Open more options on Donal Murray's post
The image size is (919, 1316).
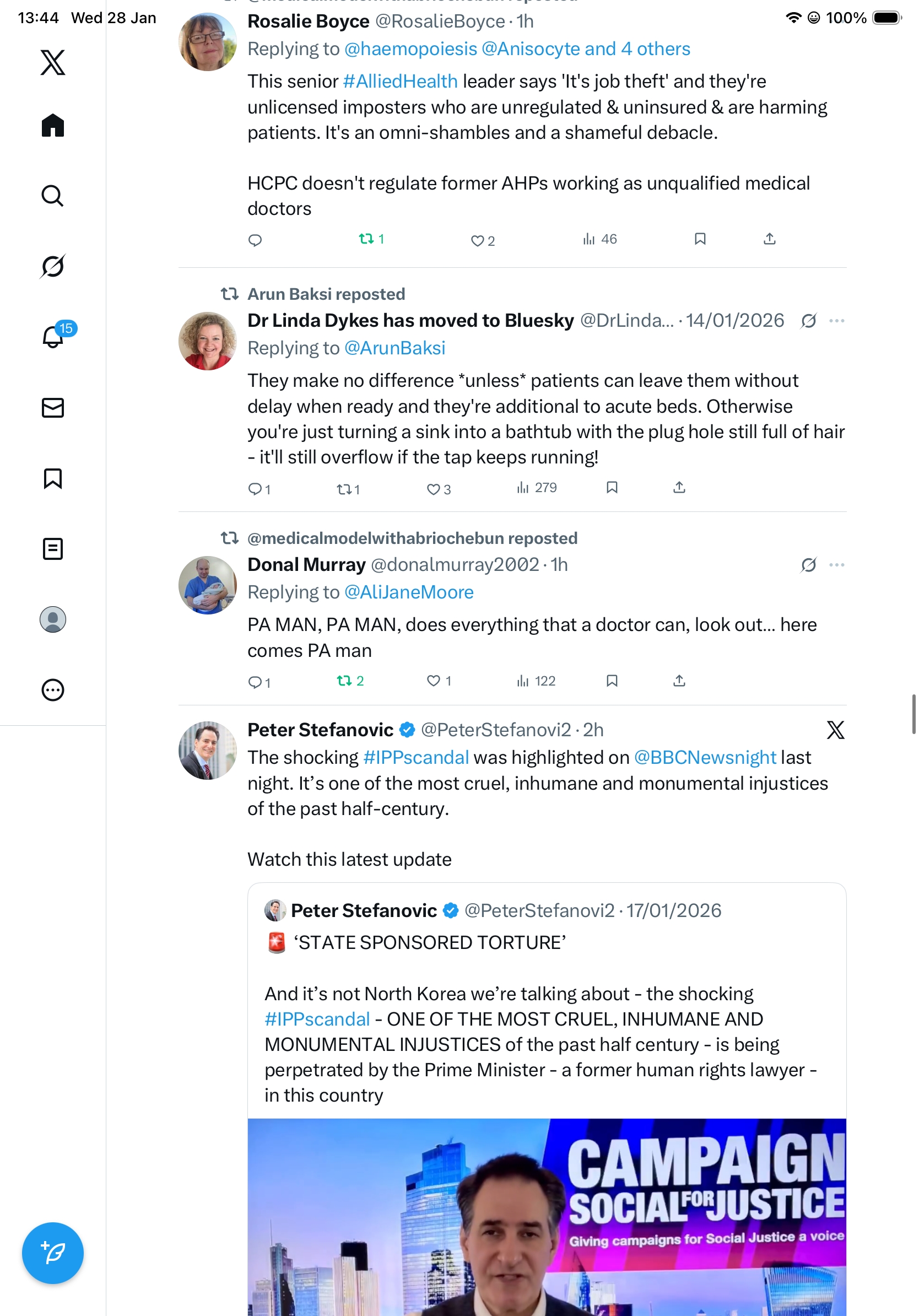pyautogui.click(x=836, y=565)
